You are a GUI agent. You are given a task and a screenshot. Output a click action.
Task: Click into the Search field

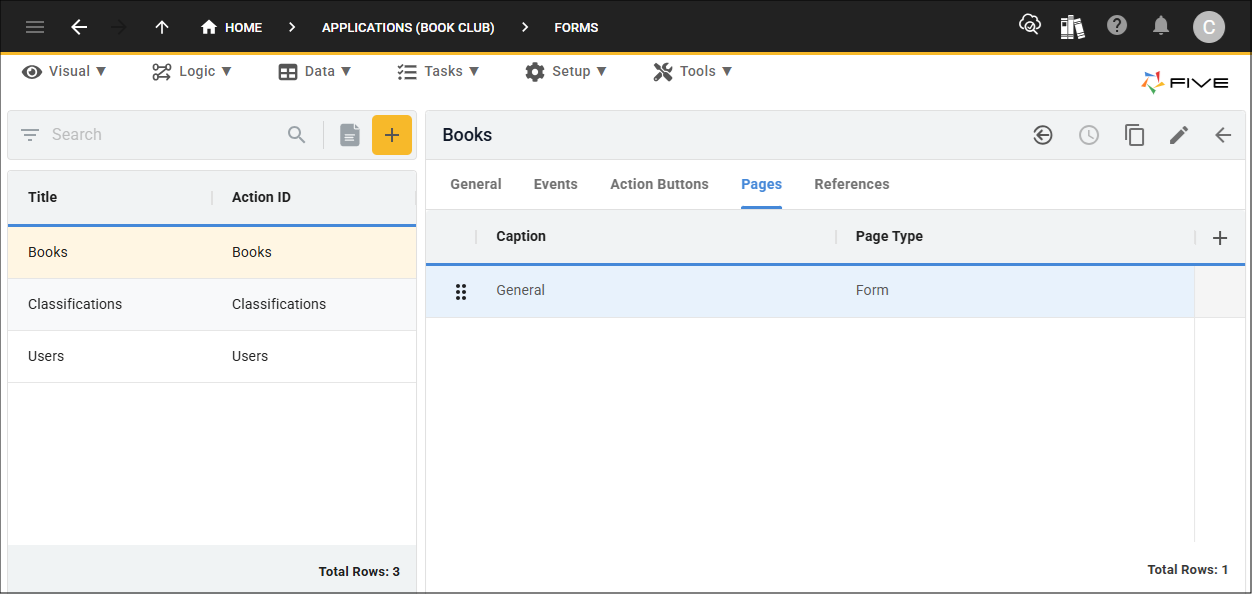(x=165, y=135)
